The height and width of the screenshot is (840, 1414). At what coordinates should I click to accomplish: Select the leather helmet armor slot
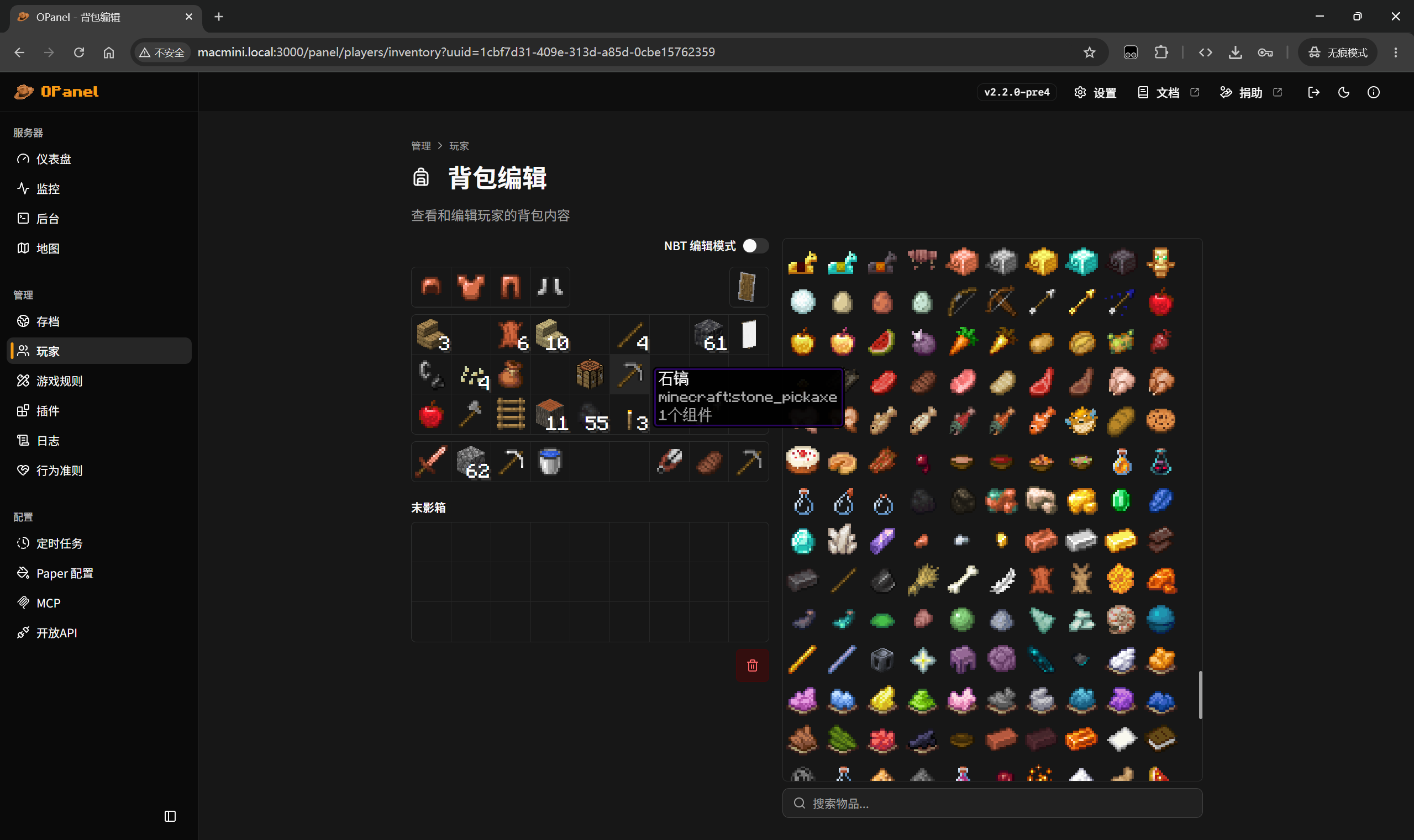click(x=431, y=287)
